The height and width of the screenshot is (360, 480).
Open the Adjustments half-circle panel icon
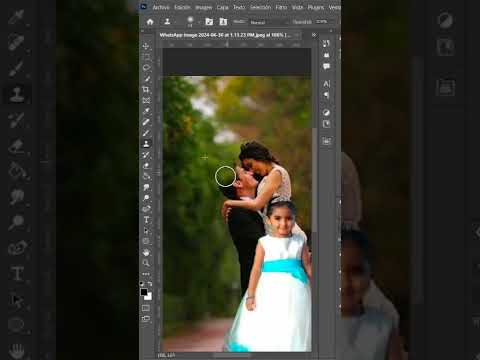326,113
